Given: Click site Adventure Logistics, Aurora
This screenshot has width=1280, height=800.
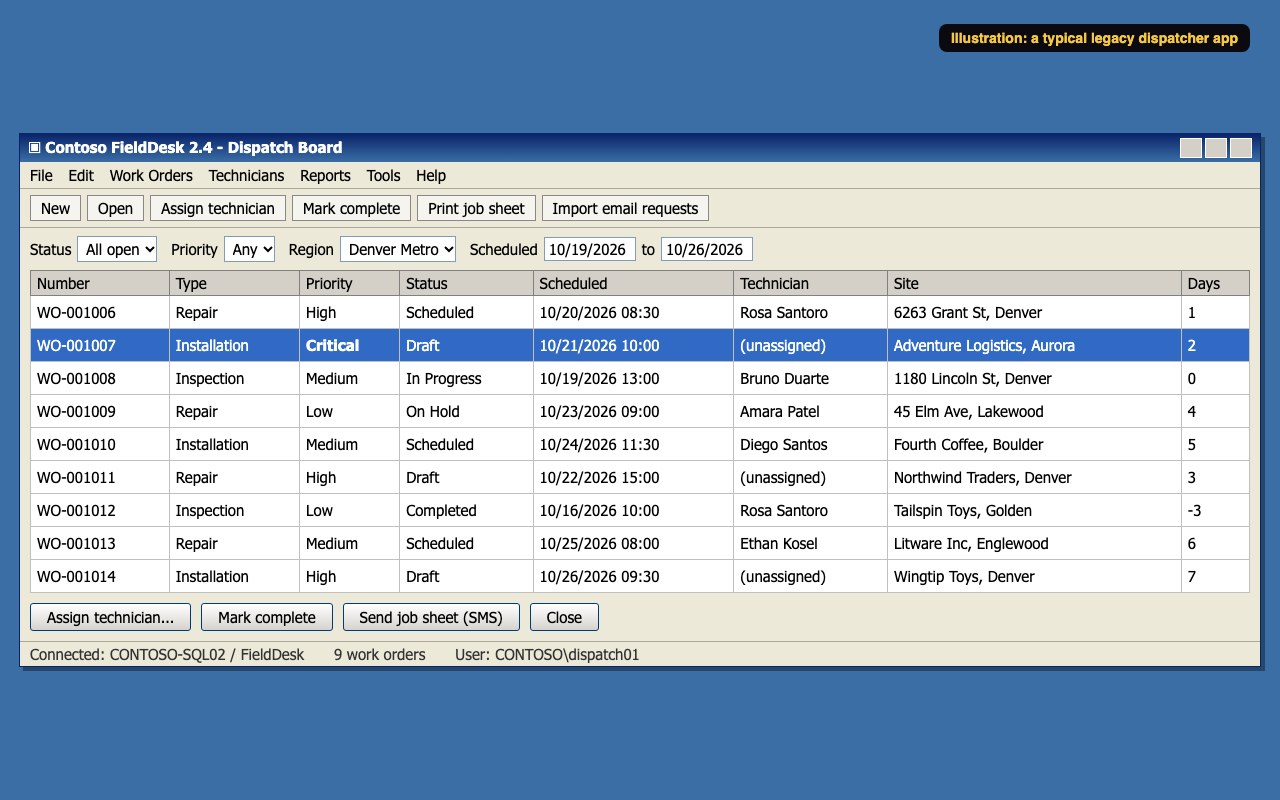Looking at the screenshot, I should [x=1034, y=345].
